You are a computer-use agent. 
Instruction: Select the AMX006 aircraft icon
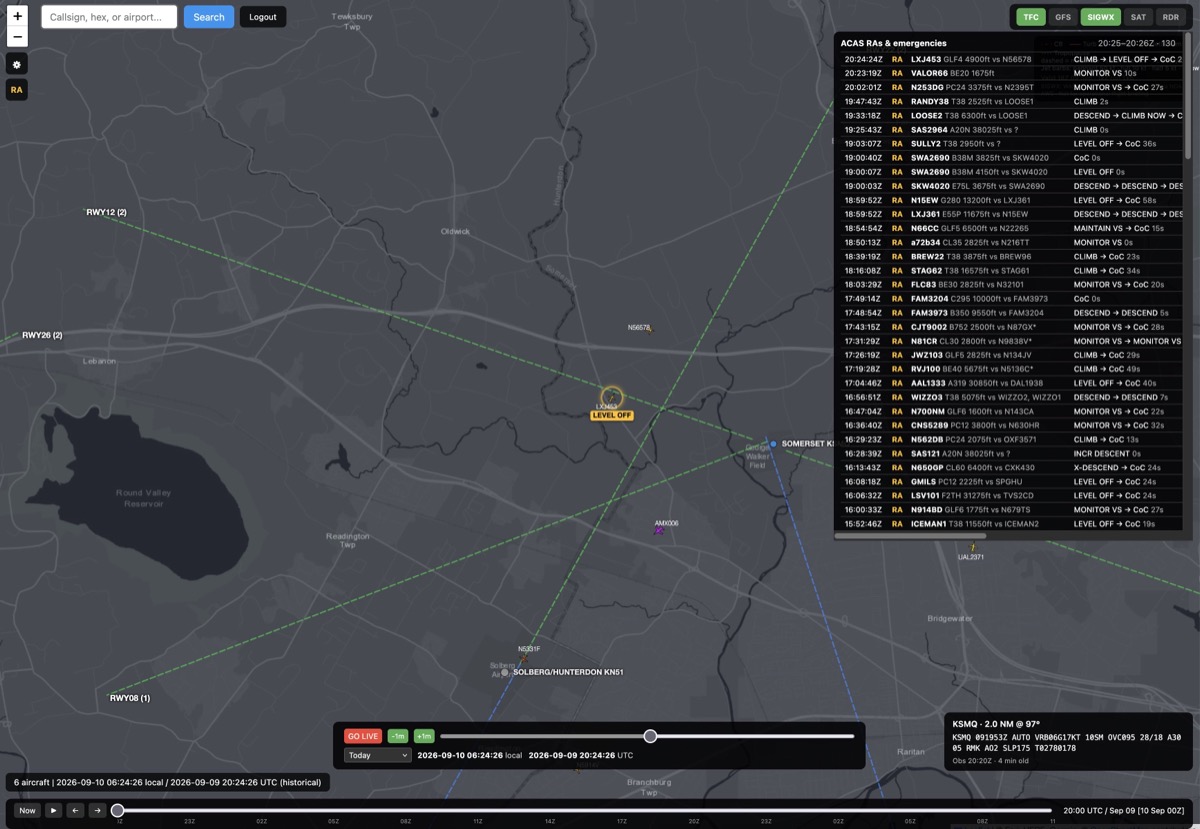(x=660, y=531)
